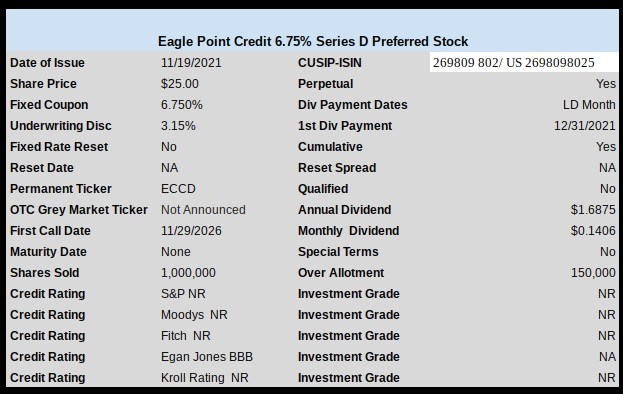Click the Fixed Coupon 6.750% value

click(x=182, y=105)
